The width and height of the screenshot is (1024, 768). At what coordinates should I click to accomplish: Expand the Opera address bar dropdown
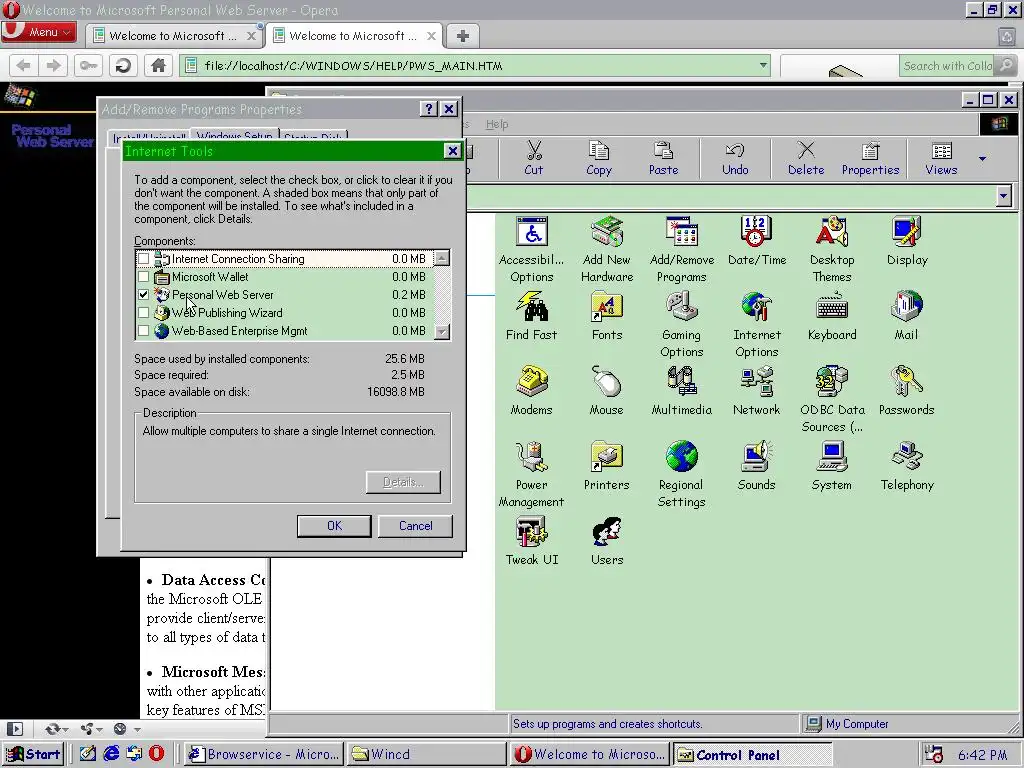[763, 65]
